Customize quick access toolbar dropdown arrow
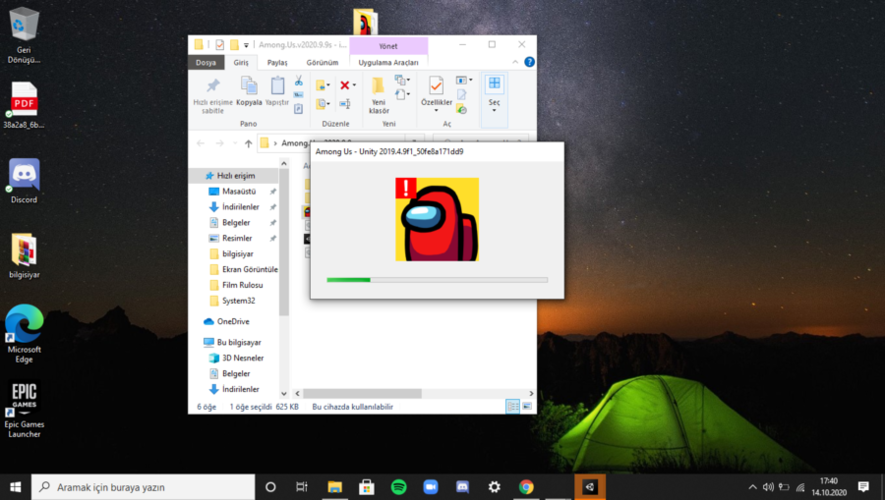885x500 pixels. pos(246,45)
